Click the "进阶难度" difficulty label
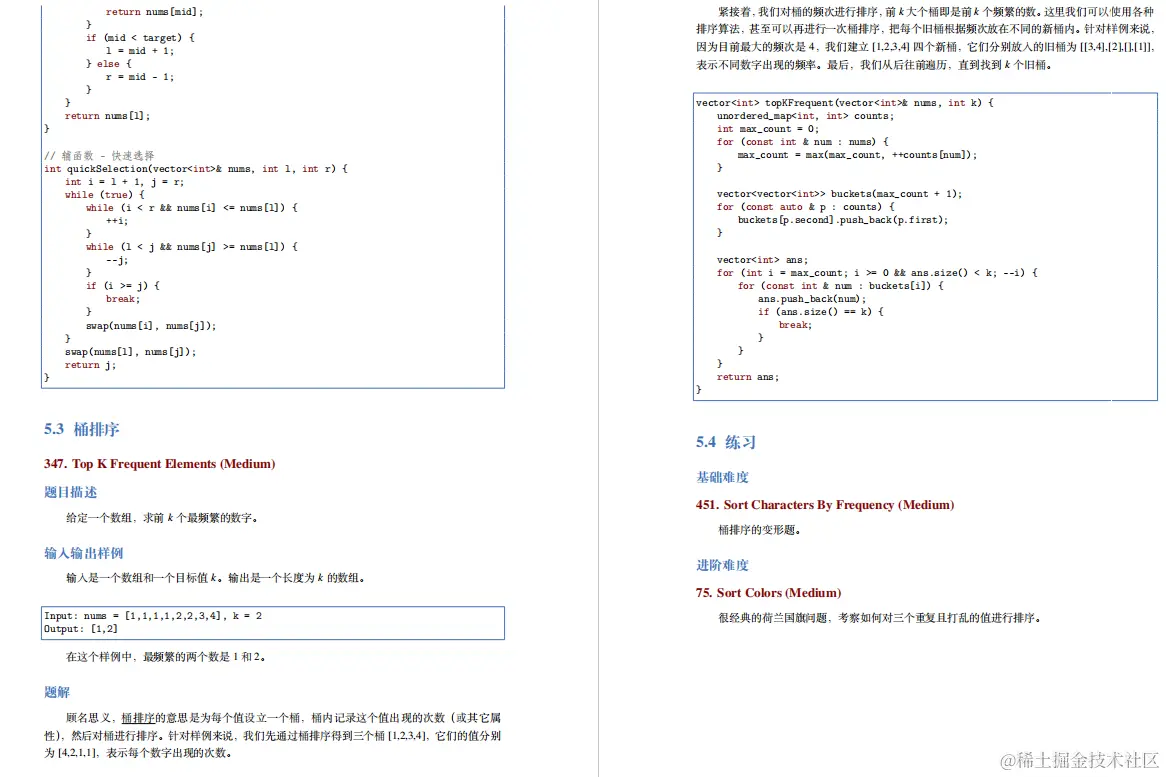Viewport: 1166px width, 777px height. pyautogui.click(x=722, y=565)
